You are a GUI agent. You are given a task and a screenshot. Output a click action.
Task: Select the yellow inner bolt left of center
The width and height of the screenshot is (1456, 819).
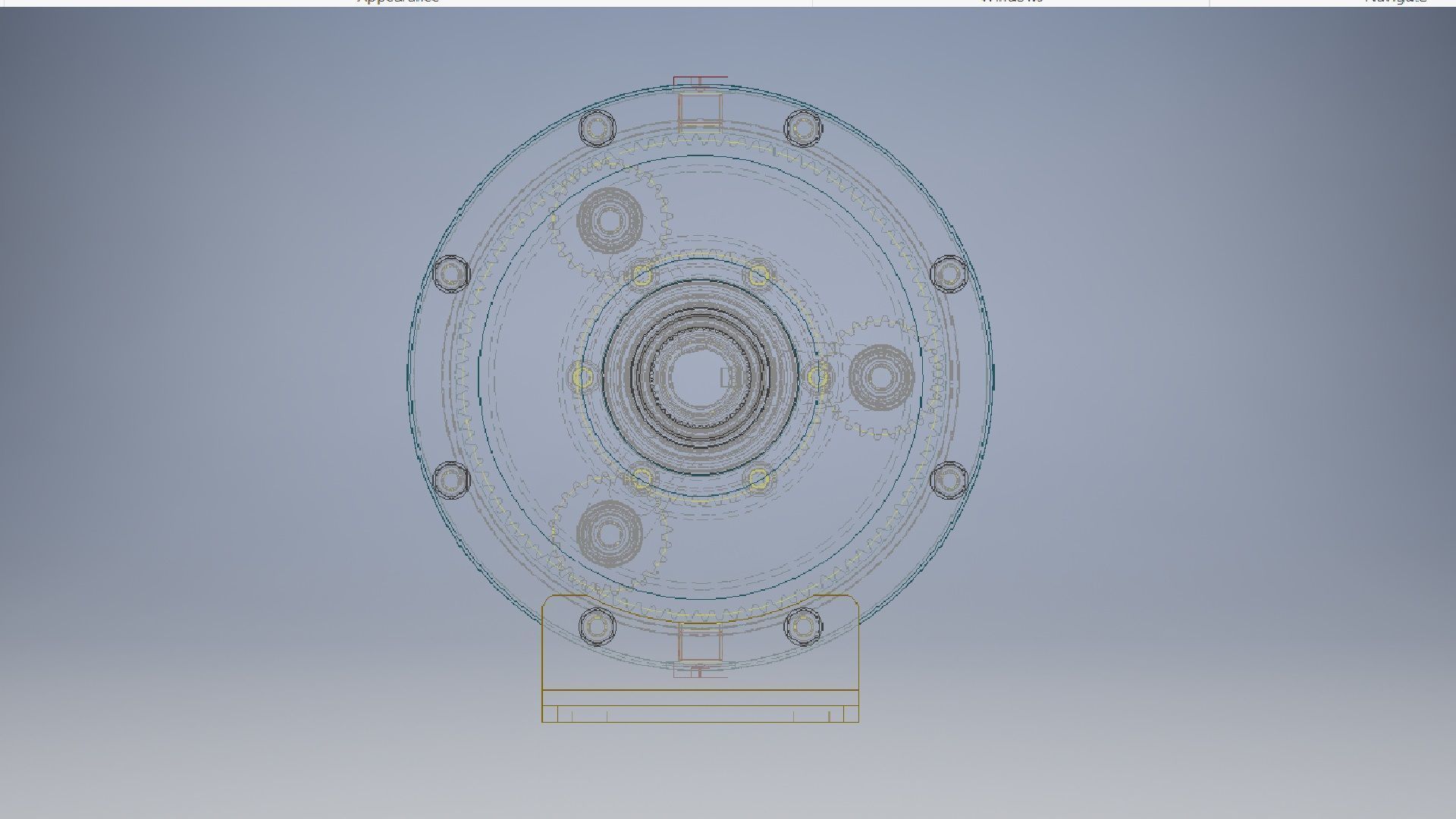[x=582, y=377]
